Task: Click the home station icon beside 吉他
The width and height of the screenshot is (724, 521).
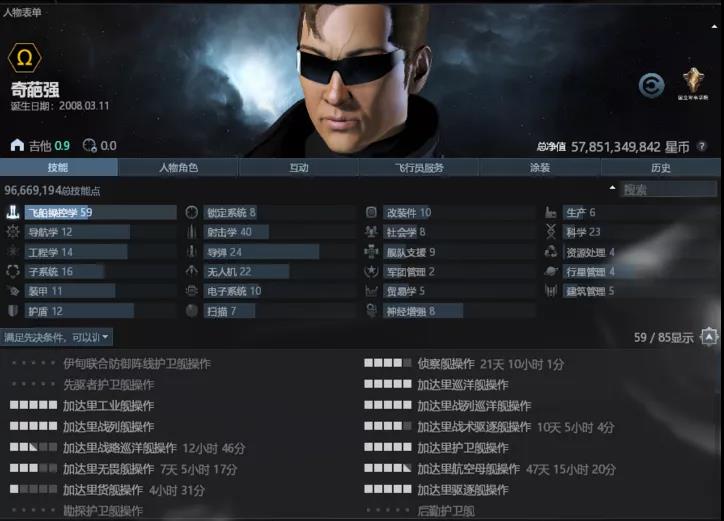Action: point(17,145)
